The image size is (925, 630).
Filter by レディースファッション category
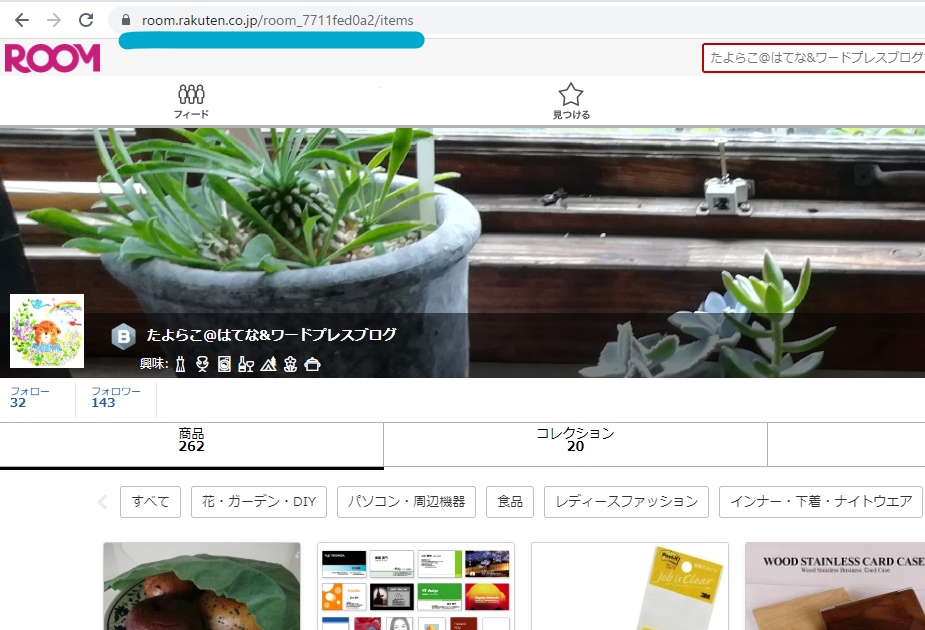coord(626,502)
